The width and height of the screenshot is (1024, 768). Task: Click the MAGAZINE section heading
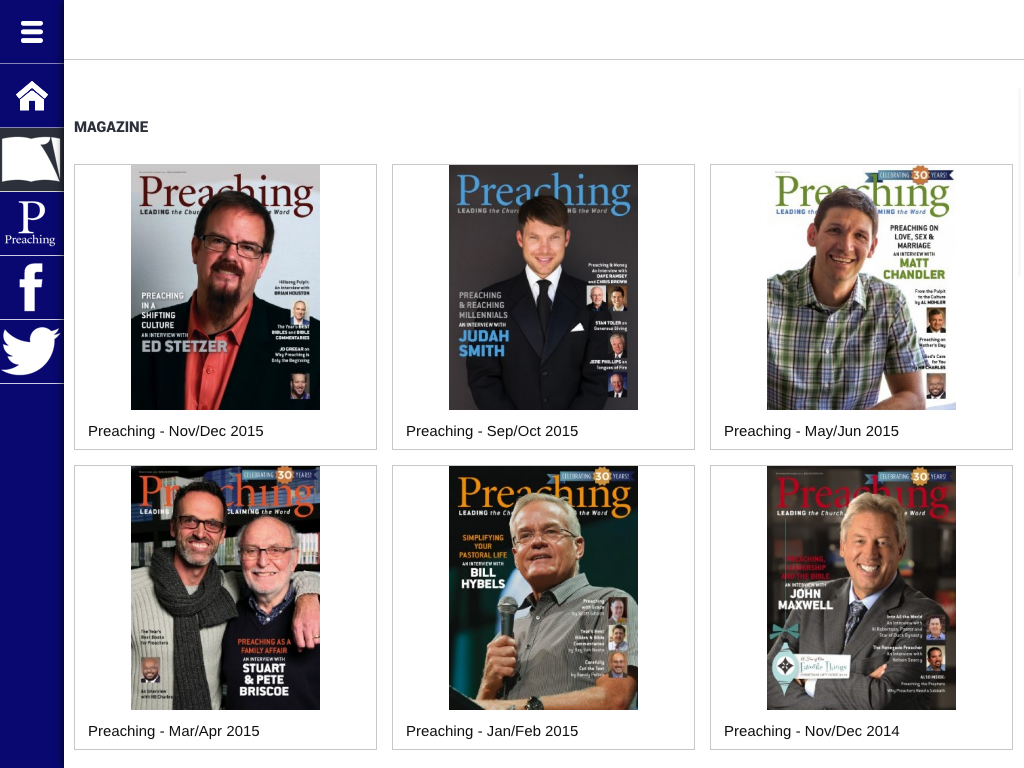tap(111, 127)
